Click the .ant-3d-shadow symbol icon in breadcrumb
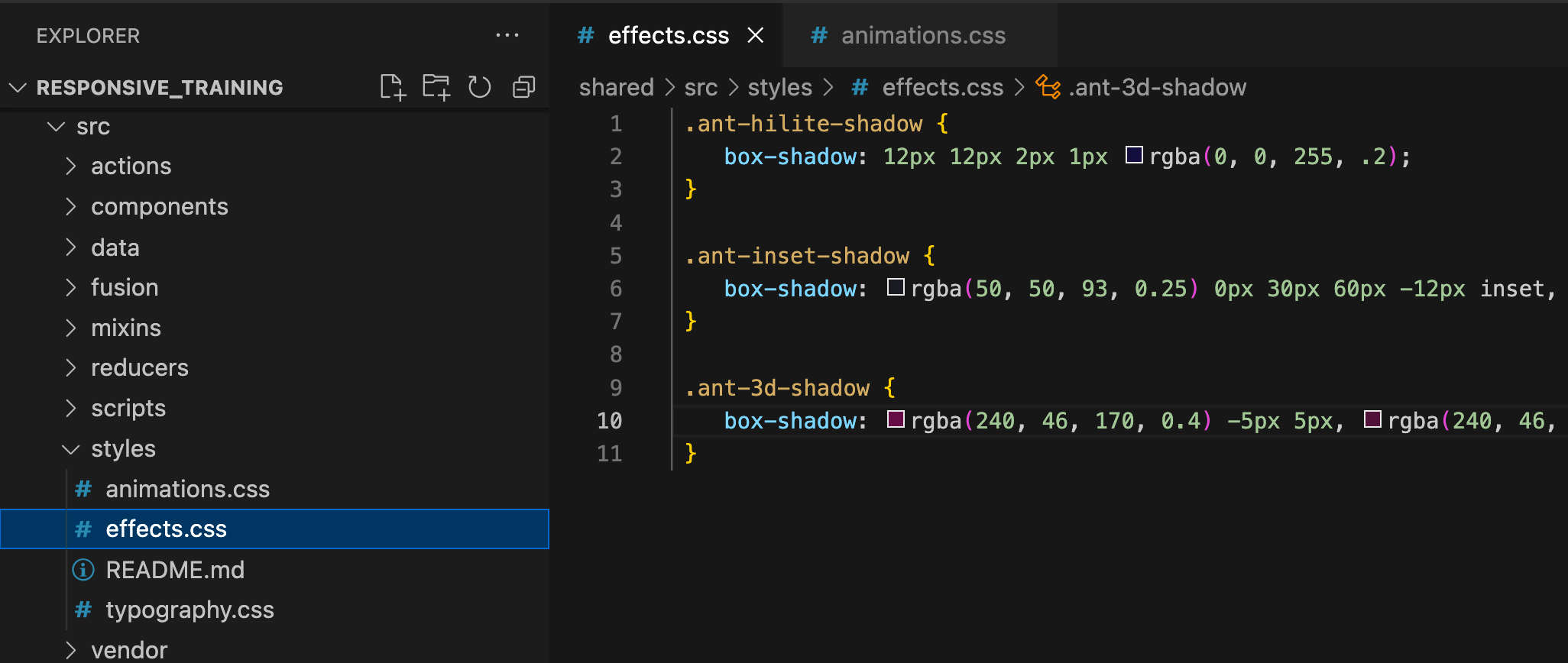The height and width of the screenshot is (663, 1568). coord(1048,87)
